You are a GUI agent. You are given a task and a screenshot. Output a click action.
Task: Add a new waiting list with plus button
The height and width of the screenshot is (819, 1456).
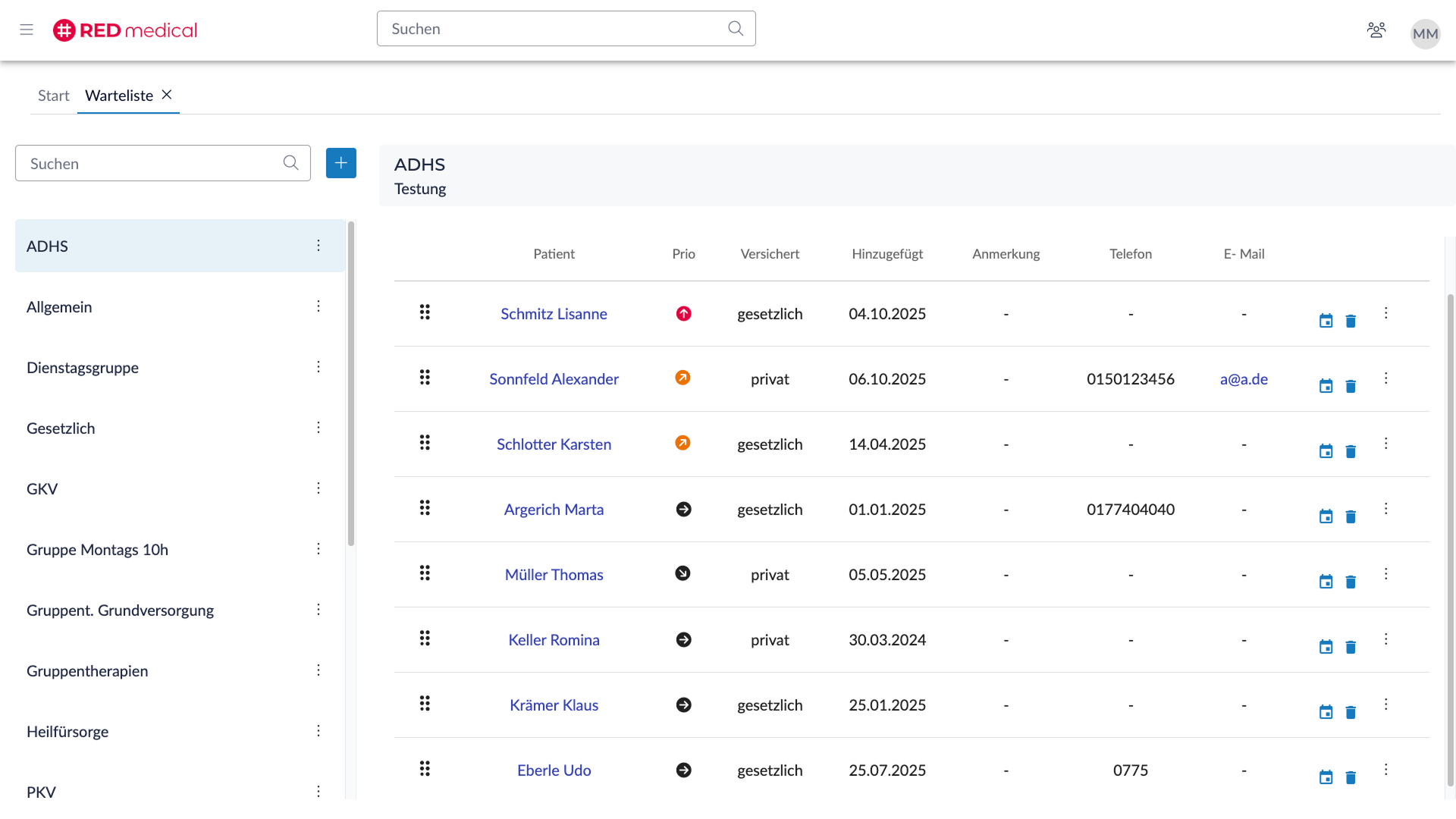click(340, 163)
